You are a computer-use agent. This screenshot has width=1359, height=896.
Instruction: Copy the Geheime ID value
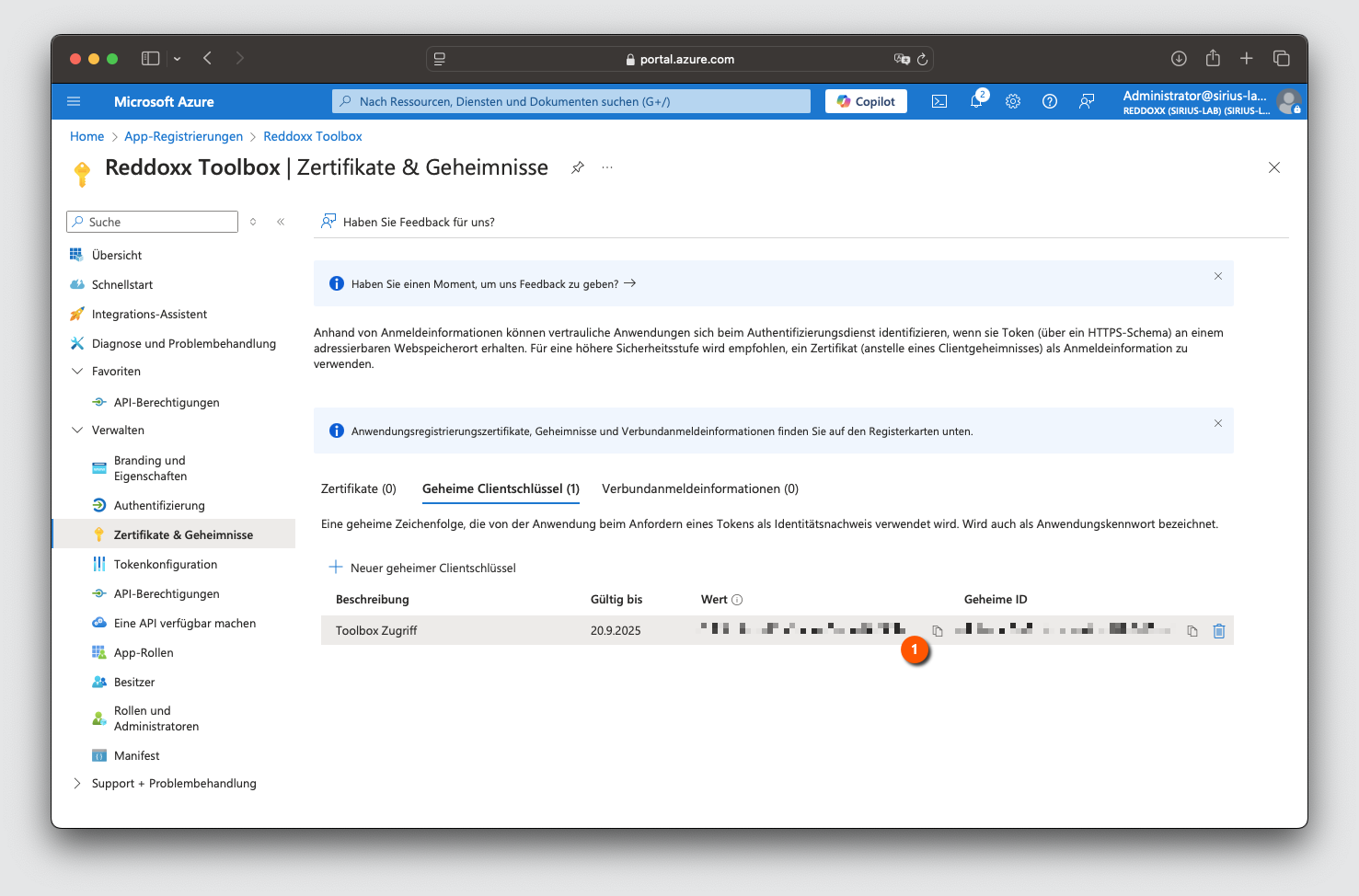click(1192, 631)
